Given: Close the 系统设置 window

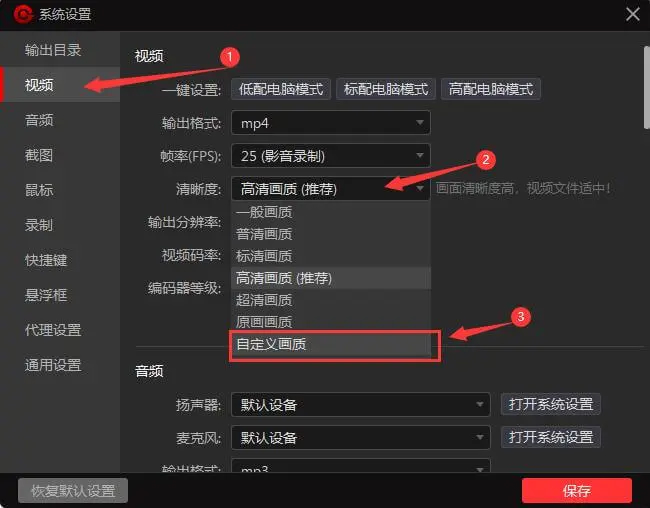Looking at the screenshot, I should coord(633,14).
